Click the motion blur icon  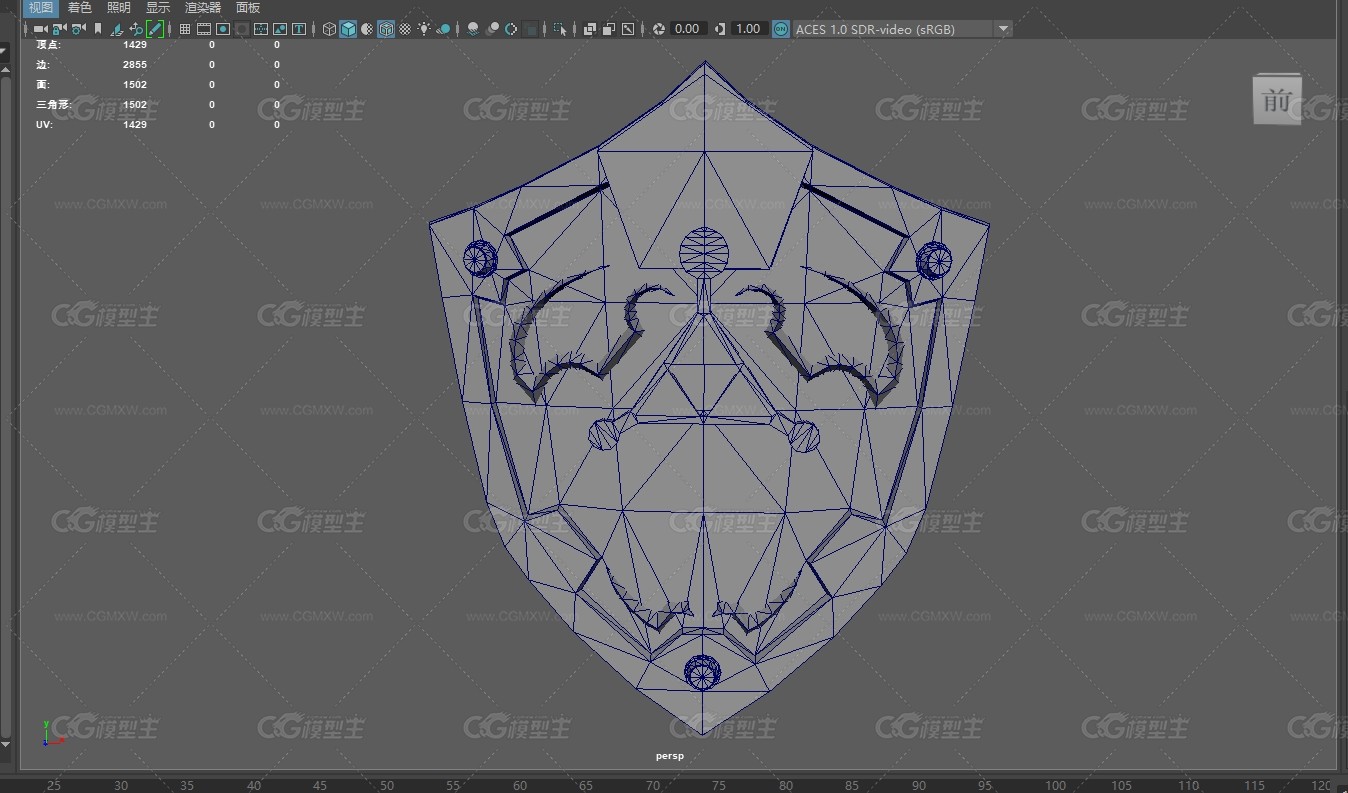click(492, 29)
